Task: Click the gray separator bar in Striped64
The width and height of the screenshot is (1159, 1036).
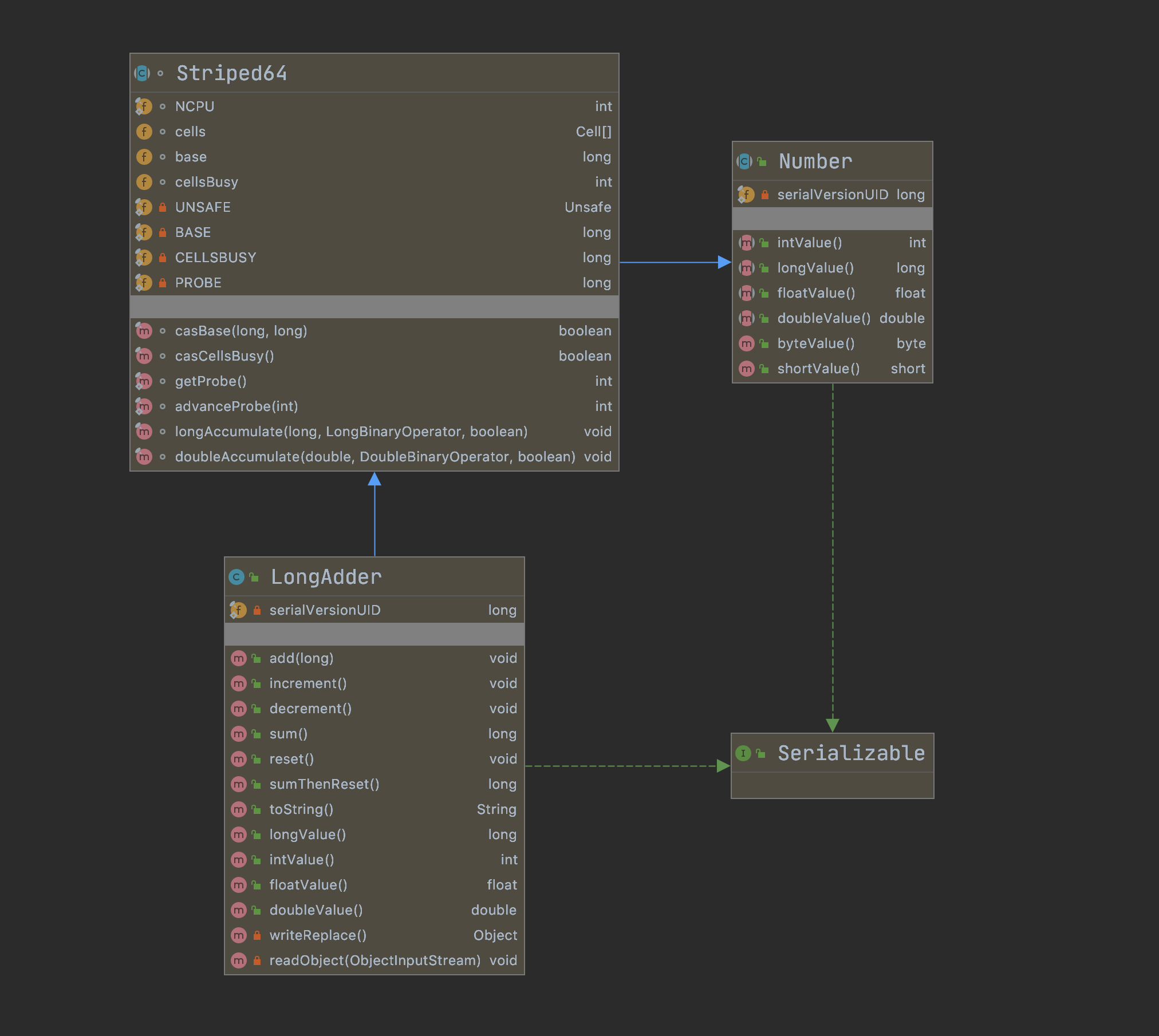Action: click(x=374, y=307)
